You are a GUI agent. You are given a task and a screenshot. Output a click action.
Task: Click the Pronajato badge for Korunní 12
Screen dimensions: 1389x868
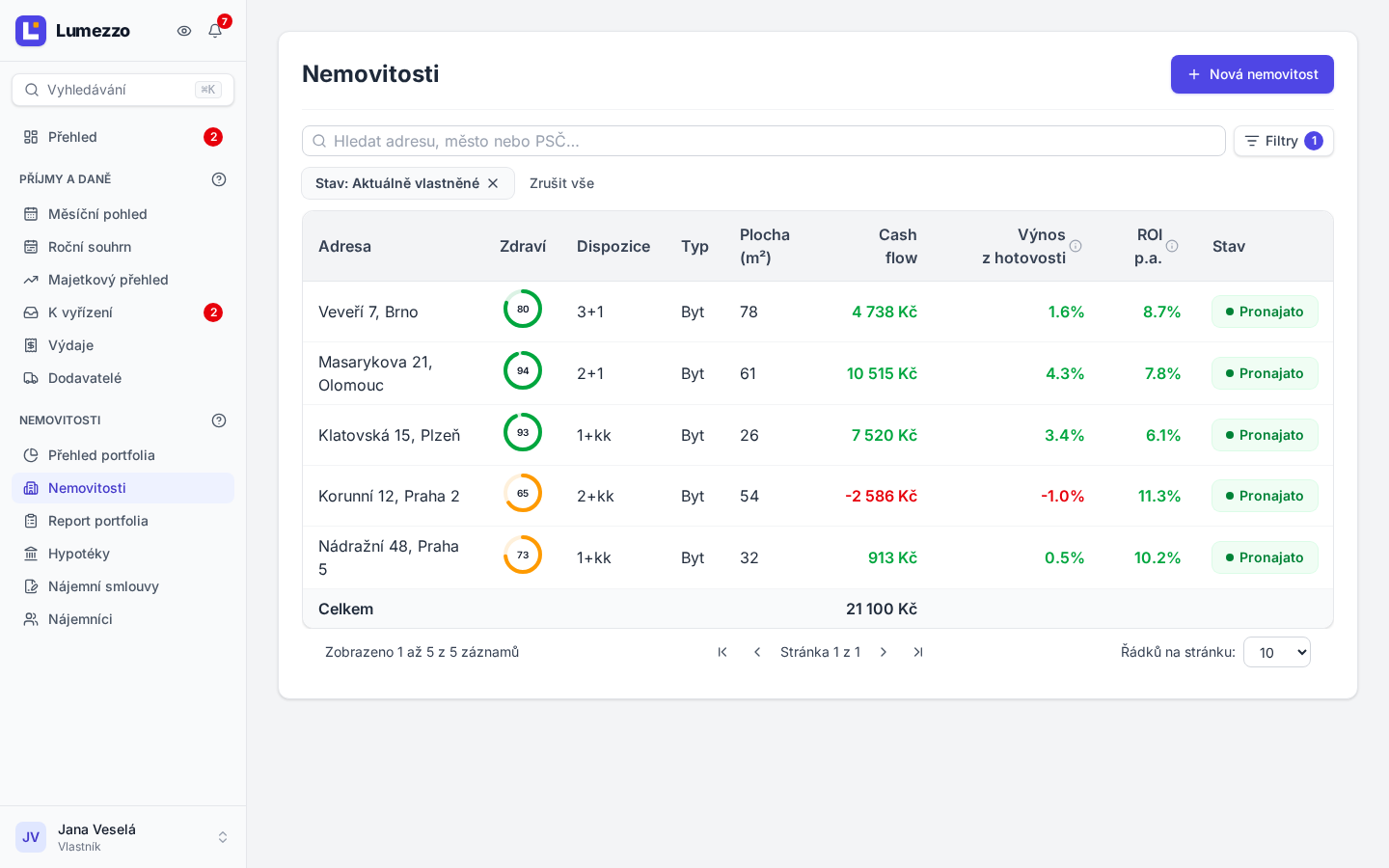(1265, 496)
